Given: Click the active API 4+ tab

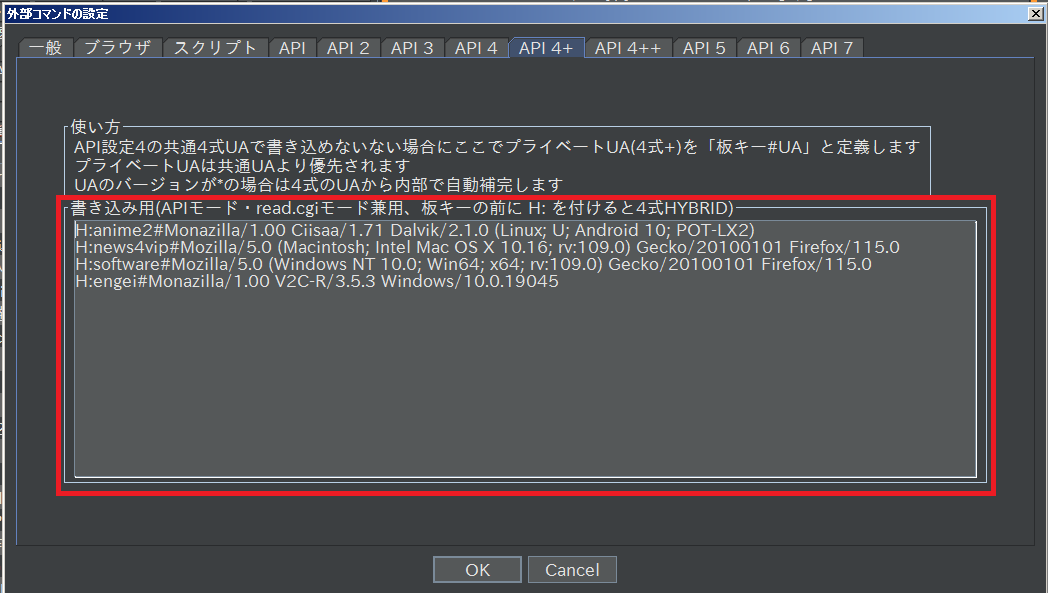Looking at the screenshot, I should (546, 47).
